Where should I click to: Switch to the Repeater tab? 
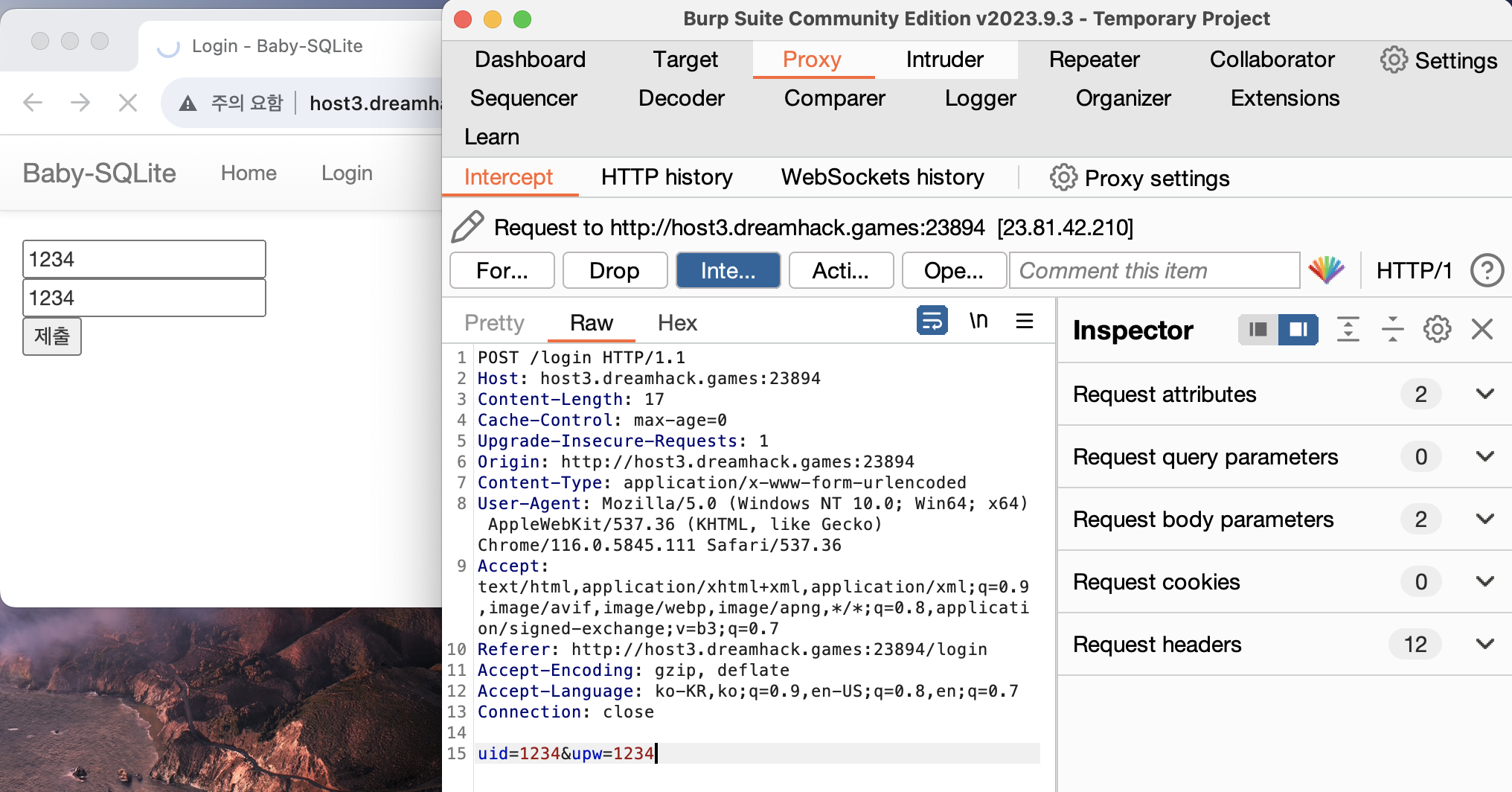(1094, 60)
